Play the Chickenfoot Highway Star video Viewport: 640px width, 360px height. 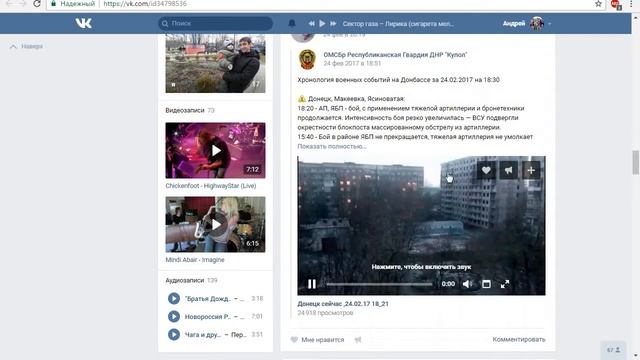click(x=215, y=150)
